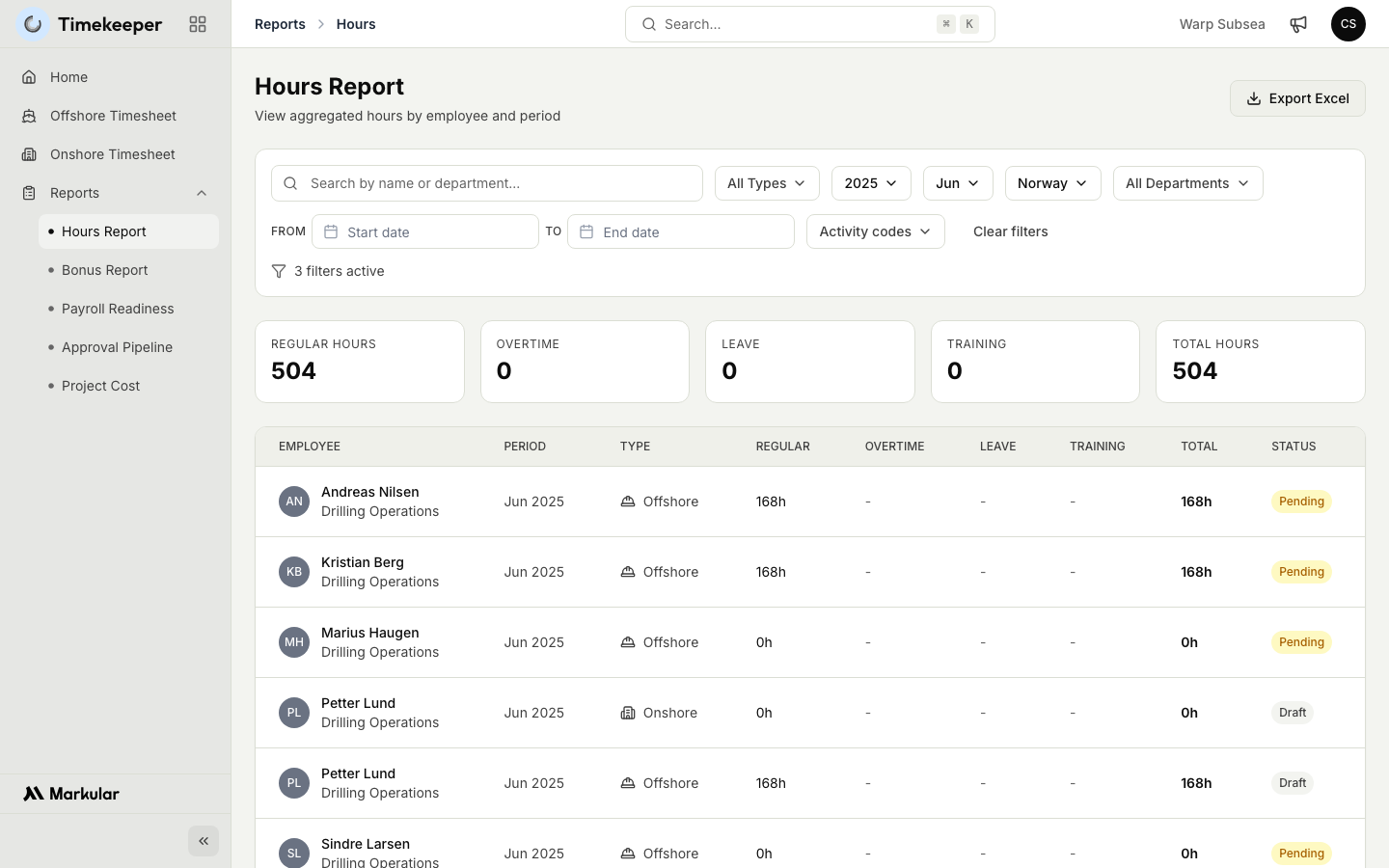Click the End date field

[x=681, y=231]
